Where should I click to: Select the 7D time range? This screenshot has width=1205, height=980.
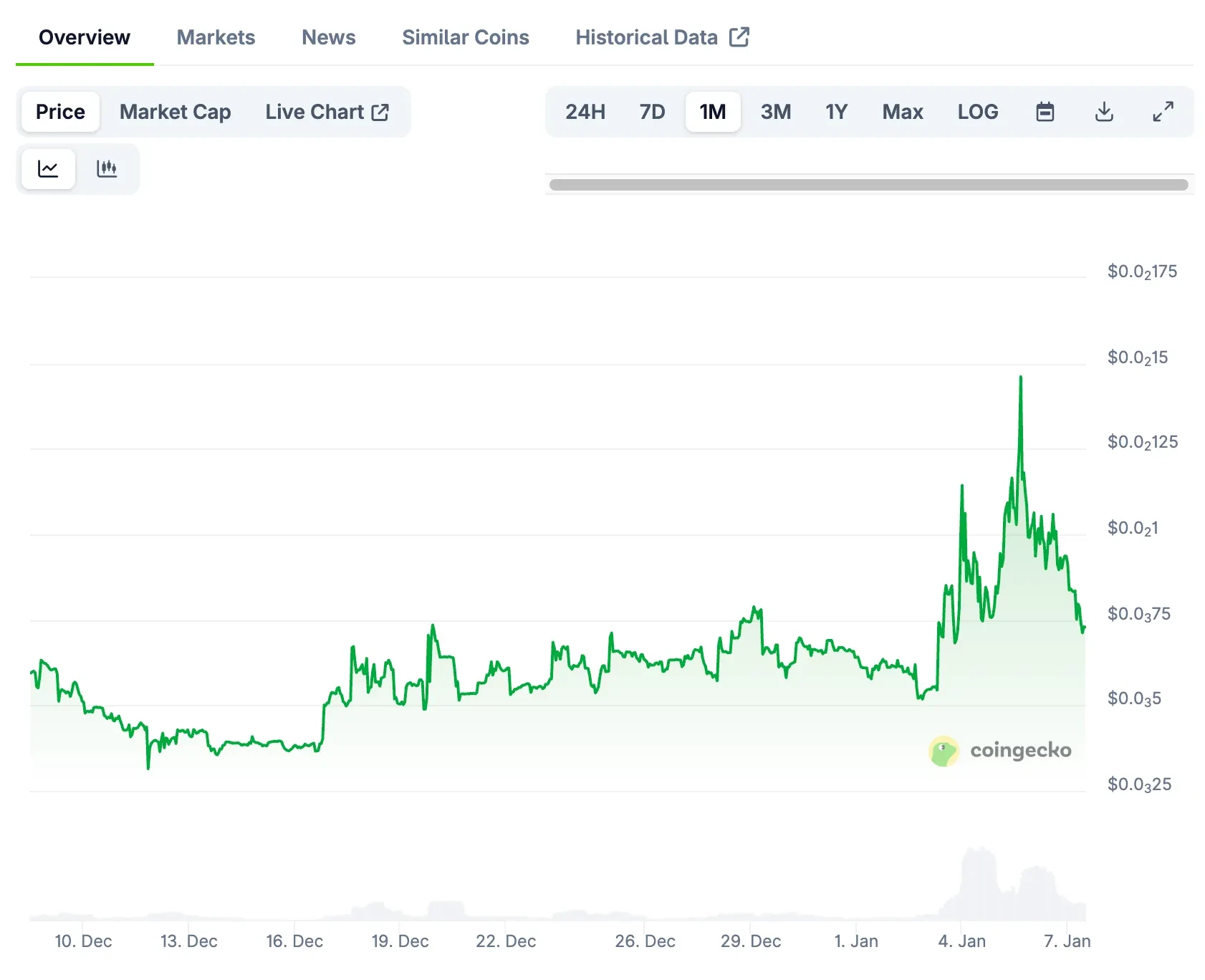click(652, 112)
